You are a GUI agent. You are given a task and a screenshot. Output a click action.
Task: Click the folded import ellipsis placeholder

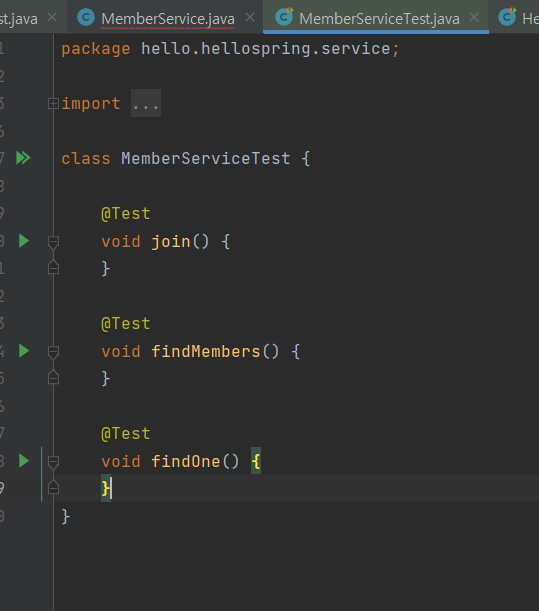[x=146, y=103]
